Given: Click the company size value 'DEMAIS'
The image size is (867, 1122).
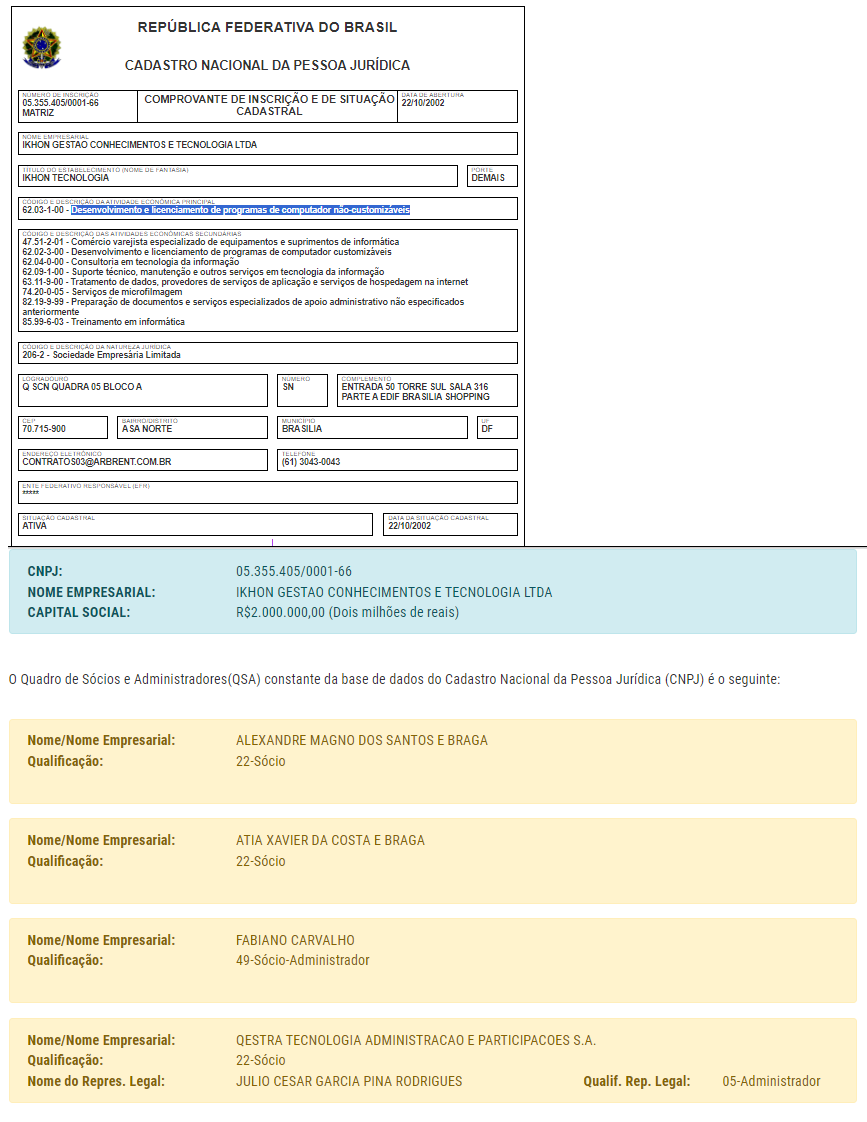Looking at the screenshot, I should (x=488, y=177).
